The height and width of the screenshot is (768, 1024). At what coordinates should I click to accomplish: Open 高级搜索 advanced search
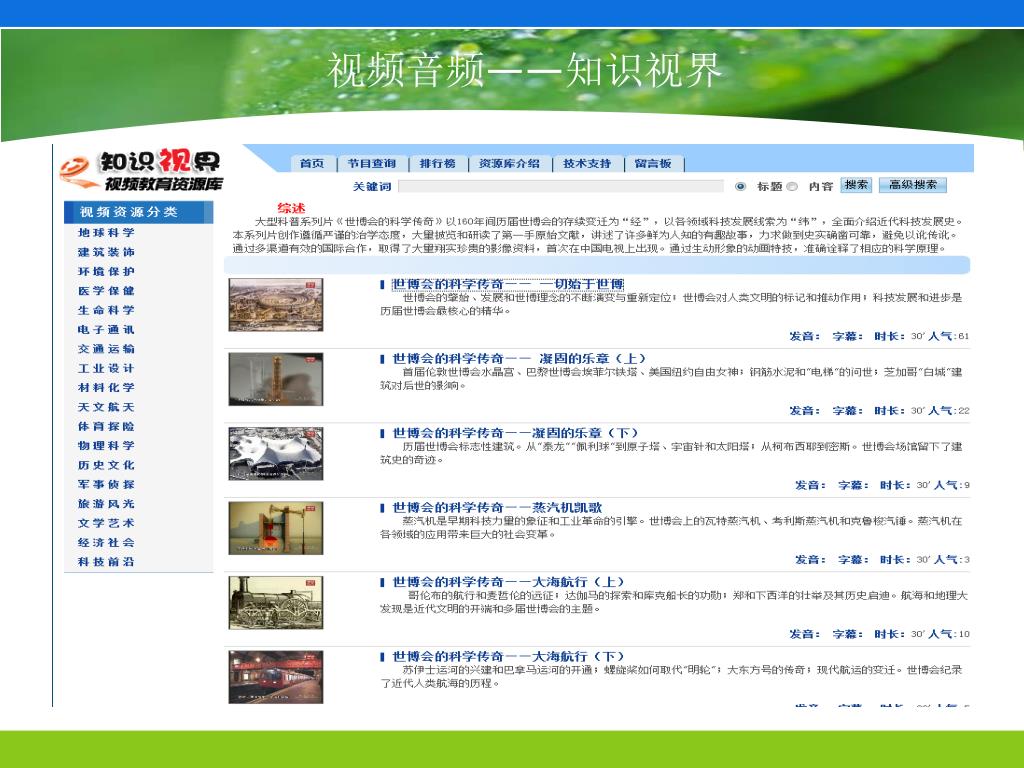click(x=913, y=185)
